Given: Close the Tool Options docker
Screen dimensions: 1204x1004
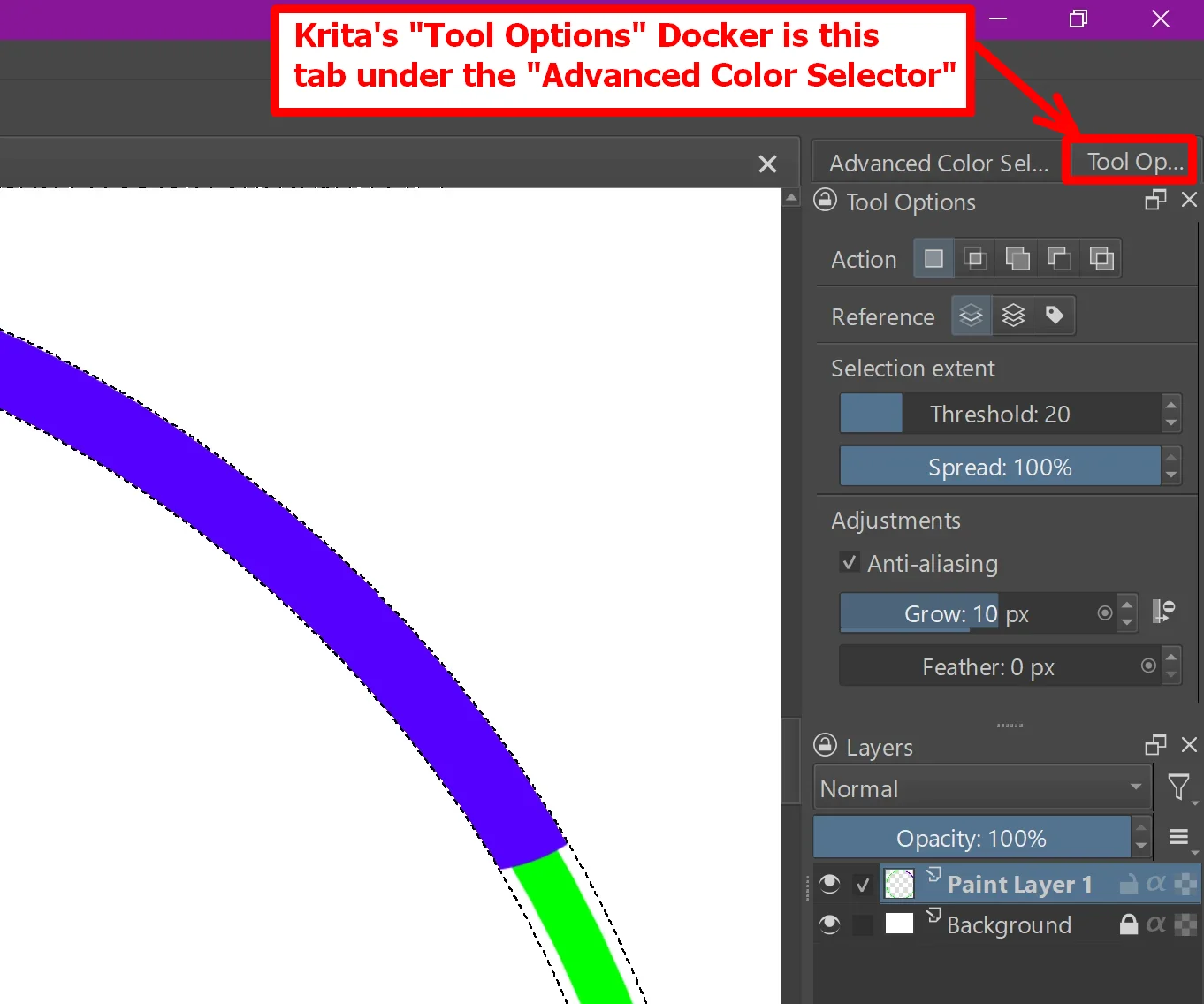Looking at the screenshot, I should [1190, 200].
